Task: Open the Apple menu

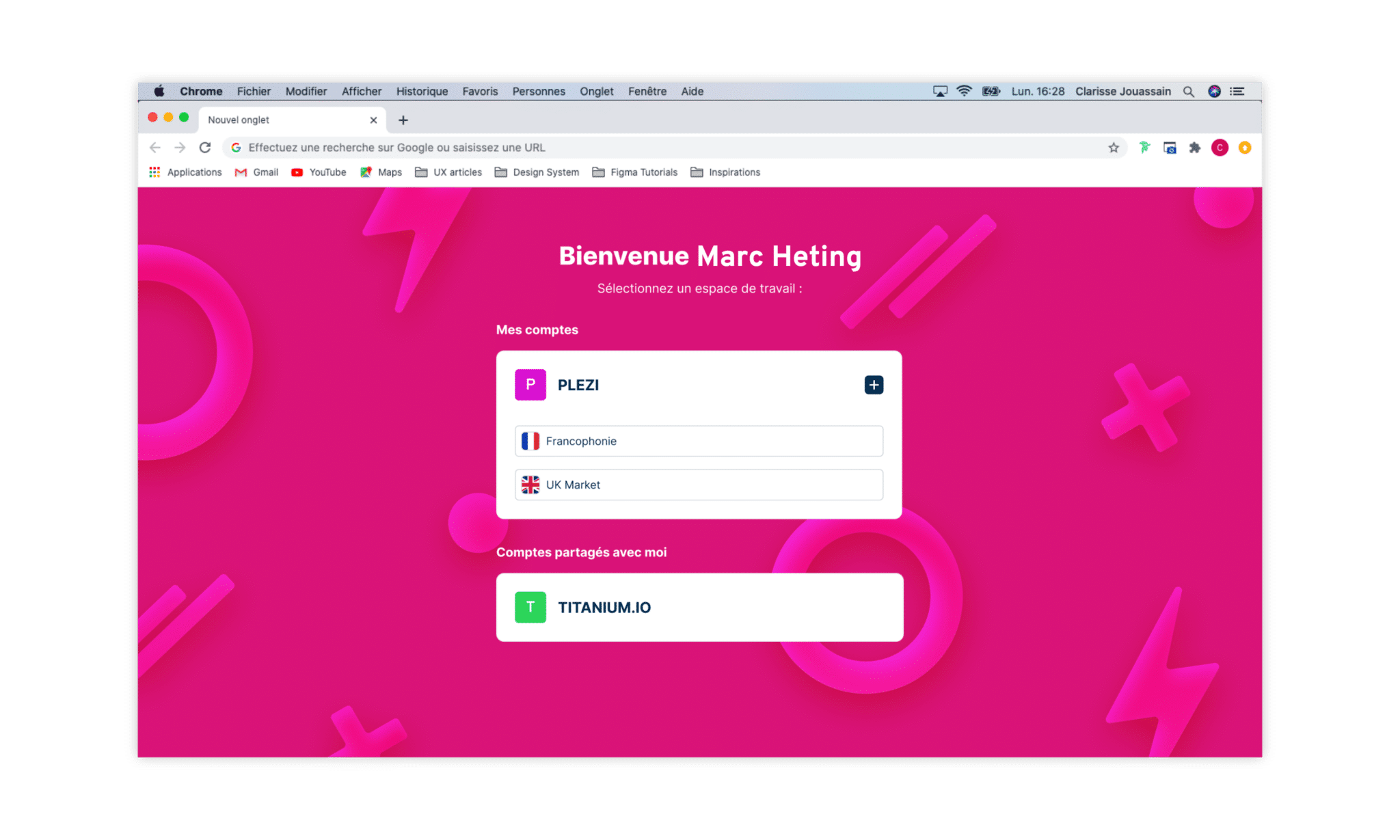Action: [x=159, y=91]
